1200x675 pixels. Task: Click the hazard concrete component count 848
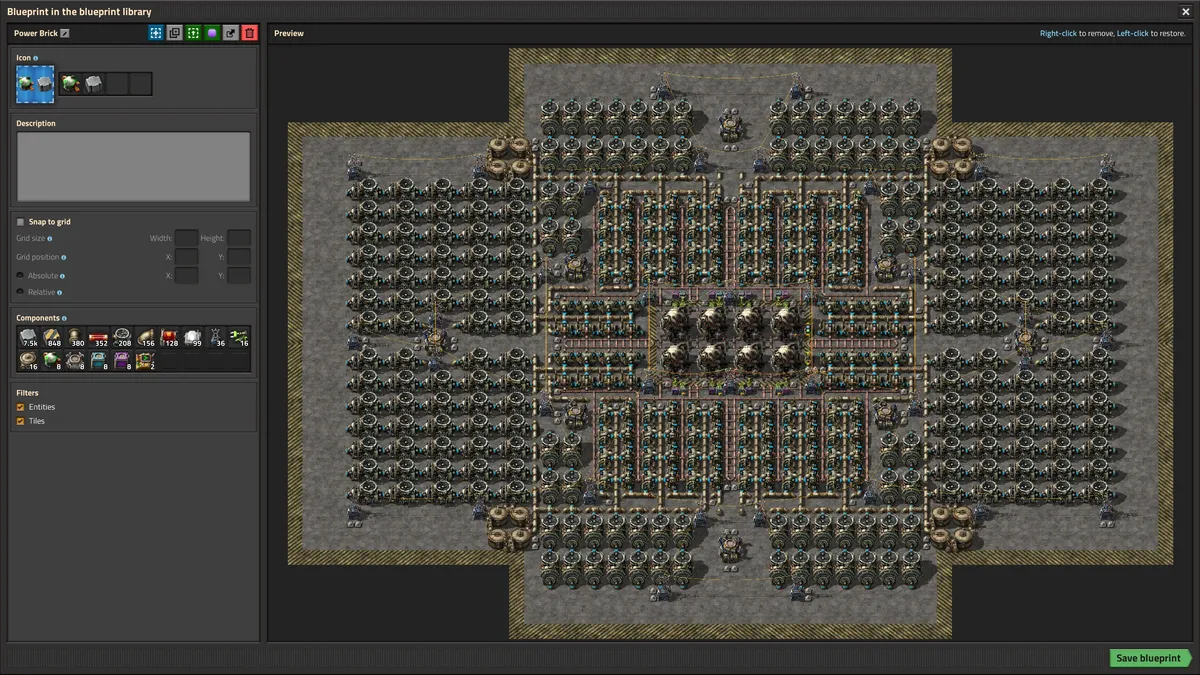tap(52, 337)
